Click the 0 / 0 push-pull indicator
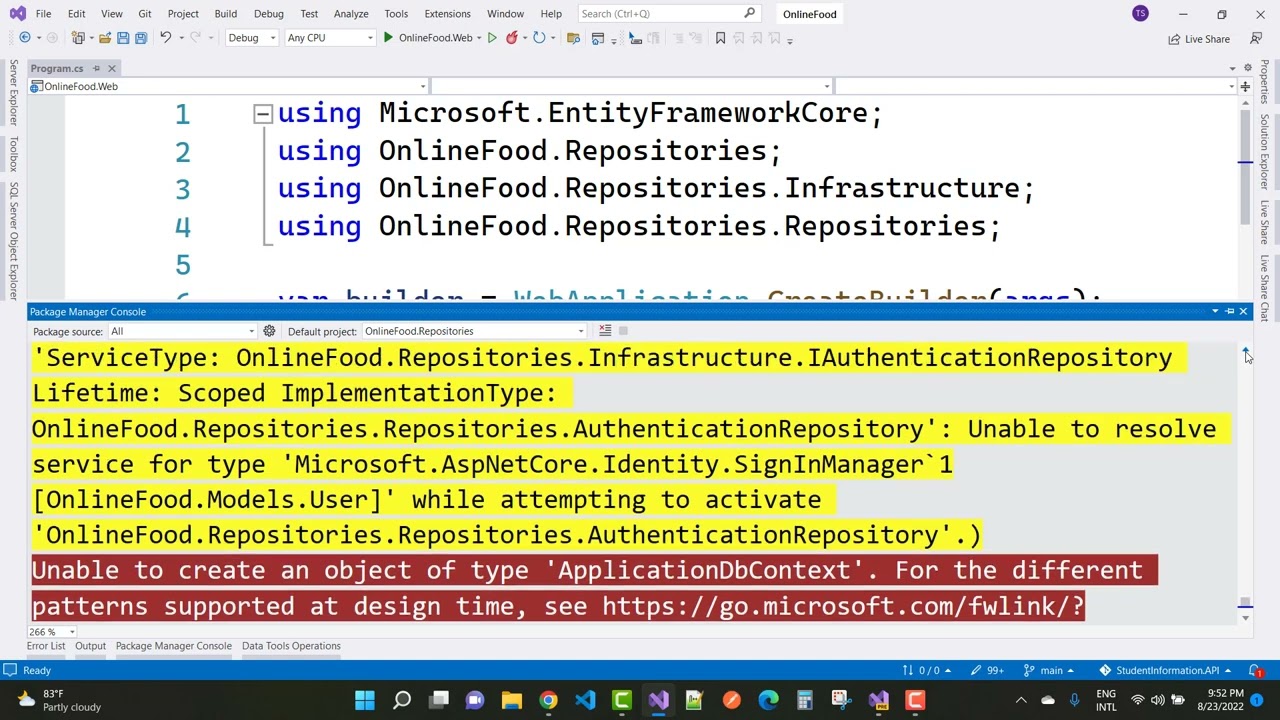1280x720 pixels. pos(926,671)
